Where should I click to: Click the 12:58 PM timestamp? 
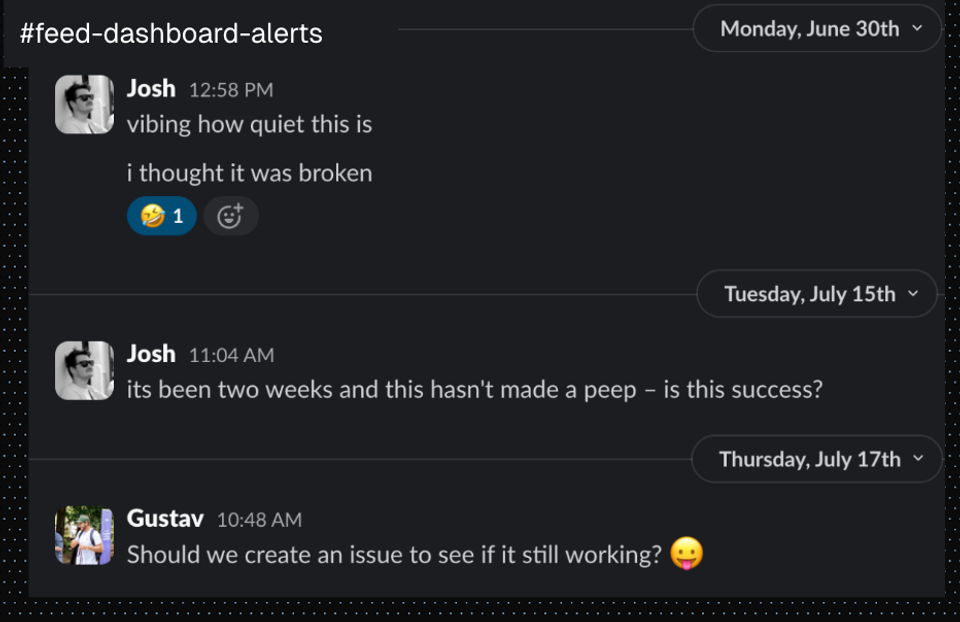(x=231, y=90)
